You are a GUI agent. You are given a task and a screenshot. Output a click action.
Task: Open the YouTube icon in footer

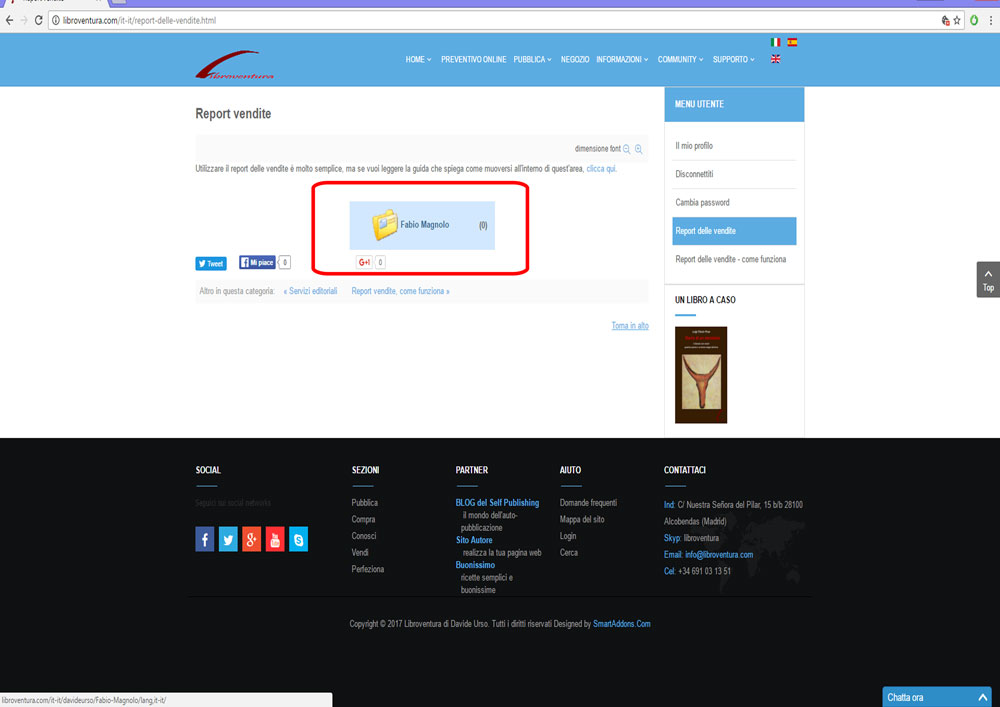pyautogui.click(x=275, y=540)
